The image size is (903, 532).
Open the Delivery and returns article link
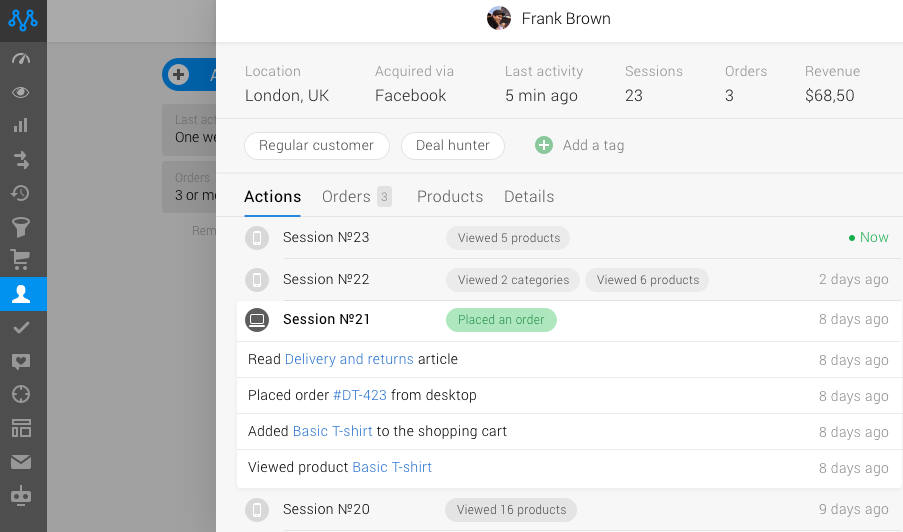pyautogui.click(x=349, y=360)
